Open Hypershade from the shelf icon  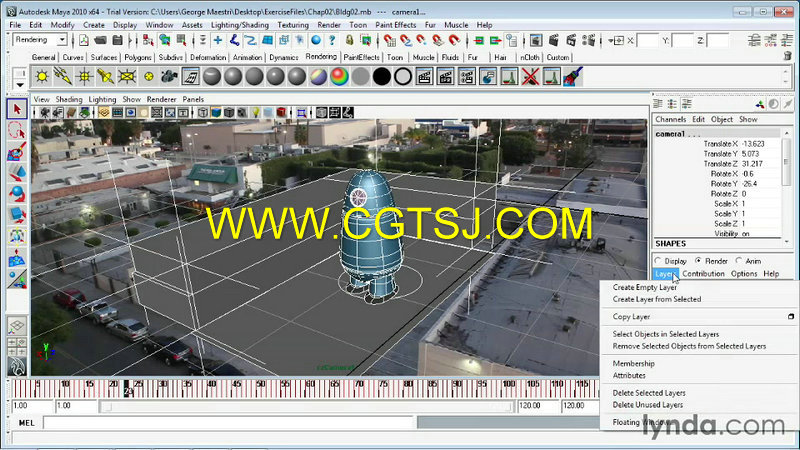(x=191, y=77)
